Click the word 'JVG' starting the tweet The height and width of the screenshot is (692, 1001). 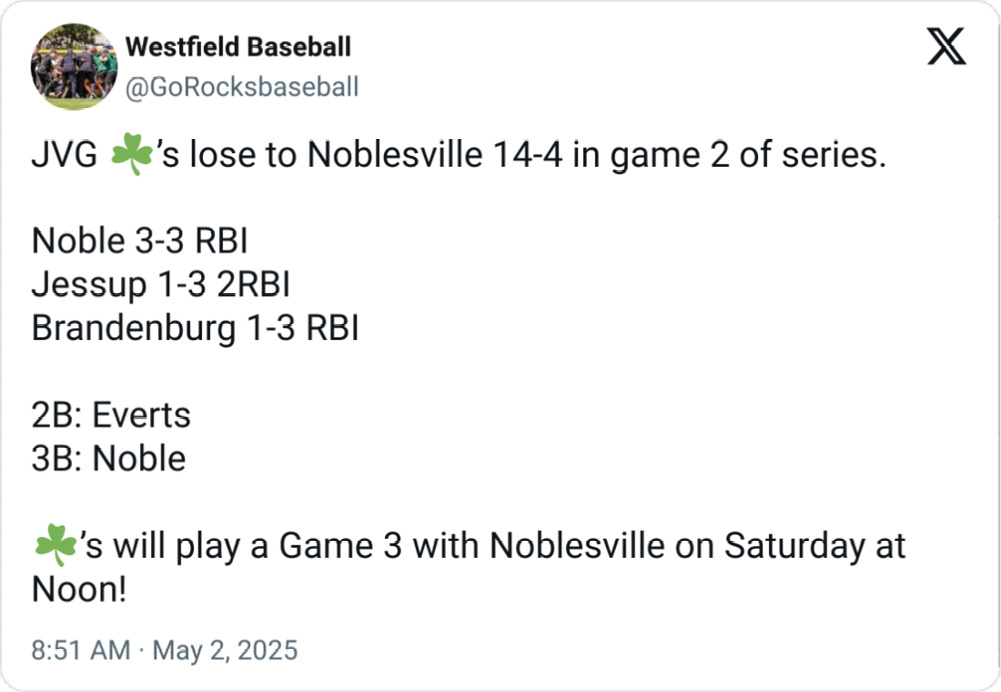[x=65, y=157]
